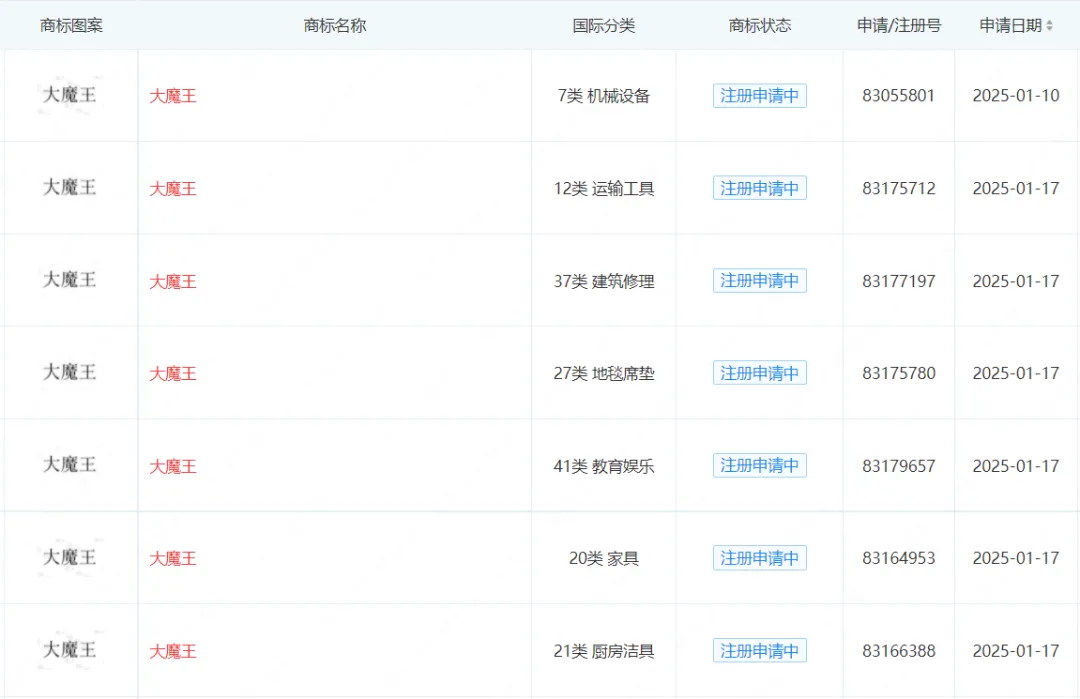Select the 20类 家具 classification cell
The width and height of the screenshot is (1080, 699).
pos(603,559)
